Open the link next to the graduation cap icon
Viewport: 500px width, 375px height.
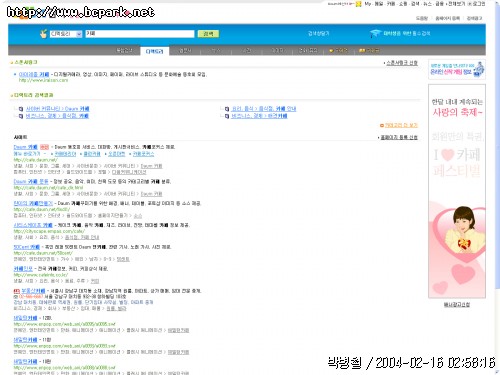click(407, 33)
